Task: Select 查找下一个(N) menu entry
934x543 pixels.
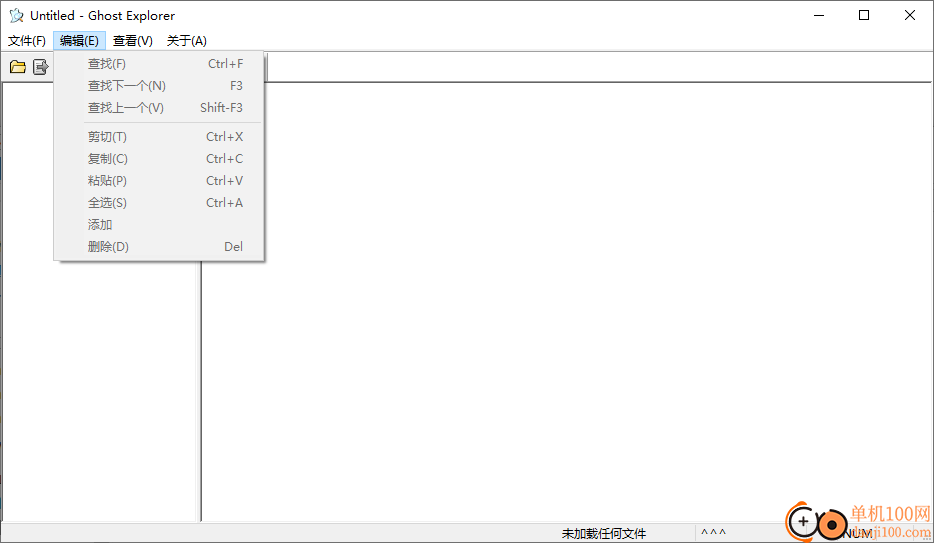Action: [159, 86]
